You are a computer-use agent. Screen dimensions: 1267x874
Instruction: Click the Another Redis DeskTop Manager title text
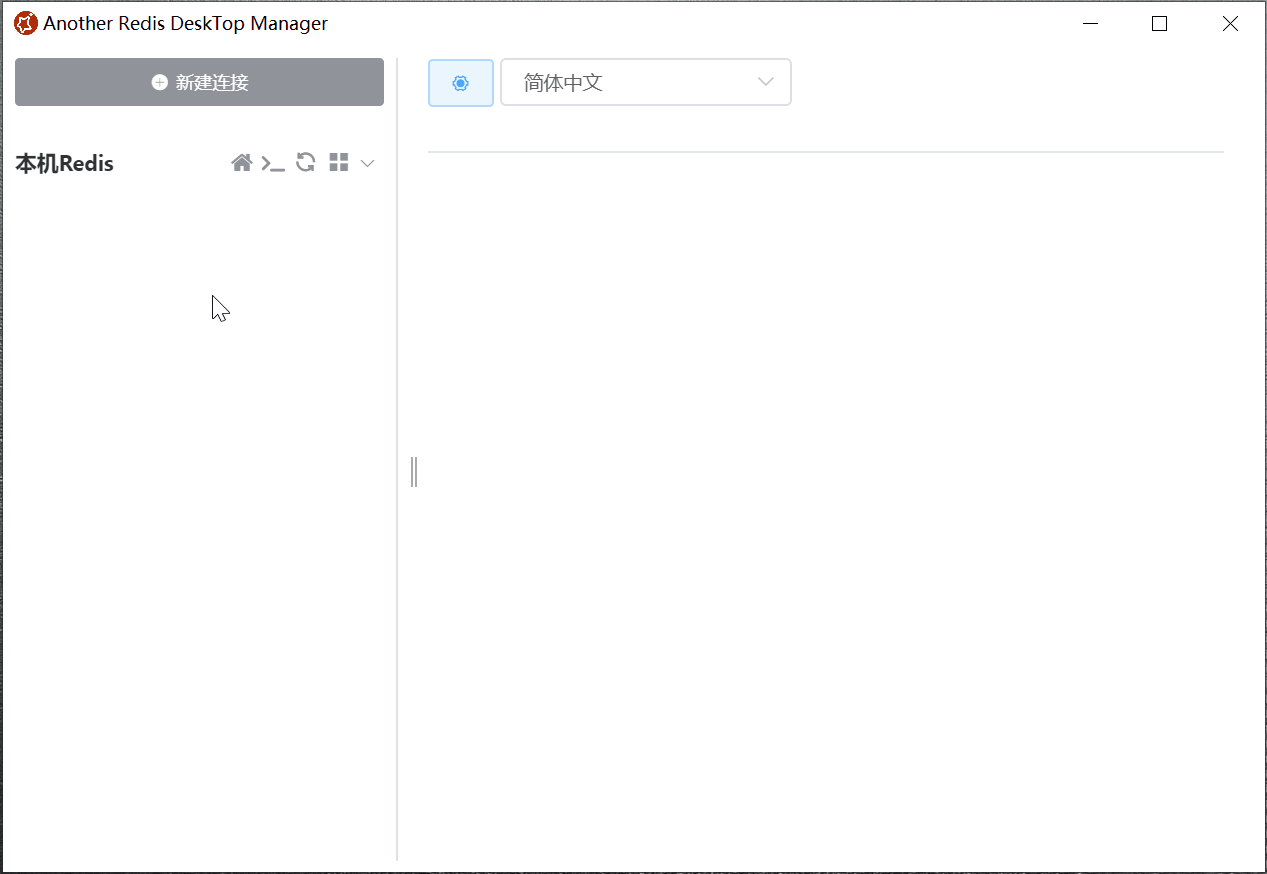(185, 24)
